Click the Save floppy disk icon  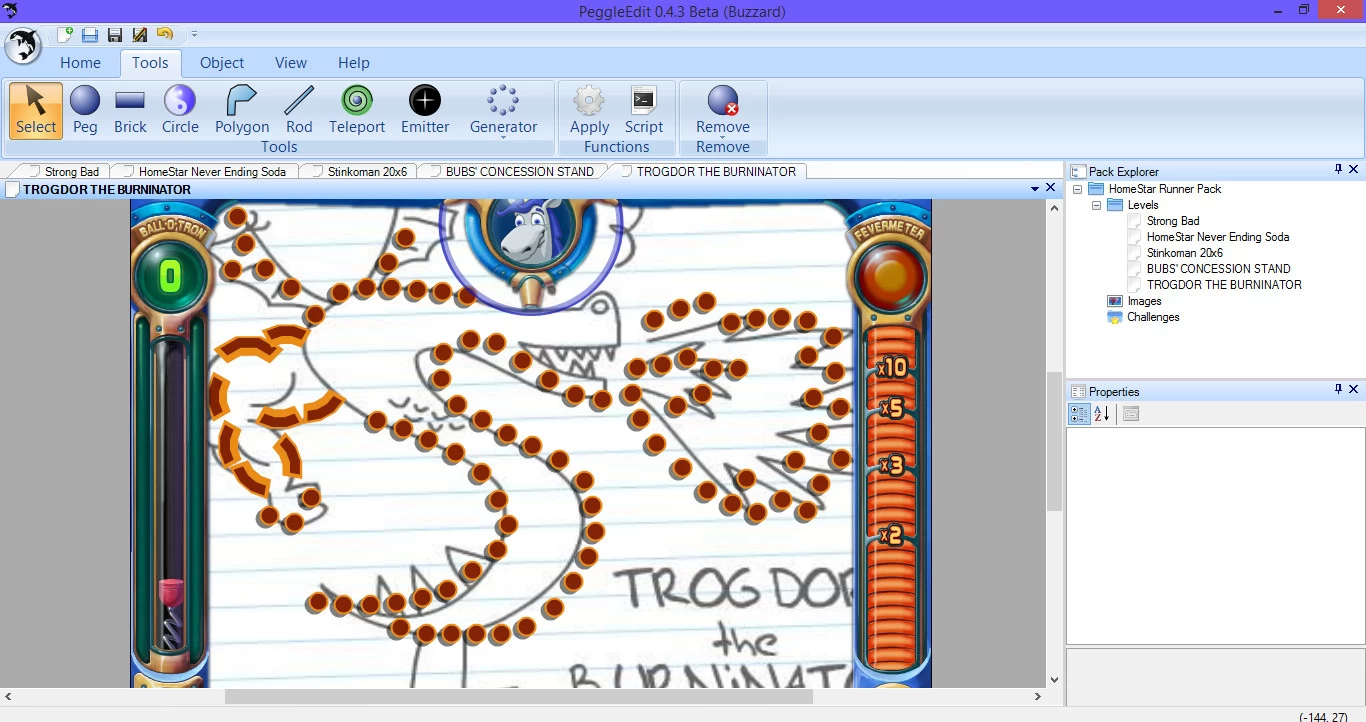(115, 35)
